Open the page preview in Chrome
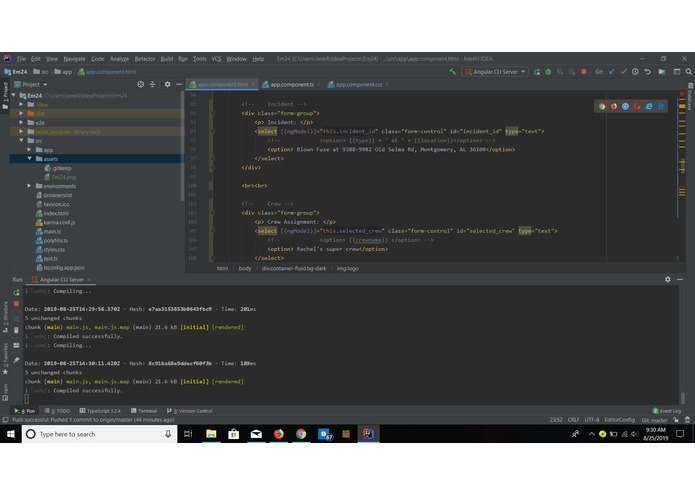 tap(602, 106)
